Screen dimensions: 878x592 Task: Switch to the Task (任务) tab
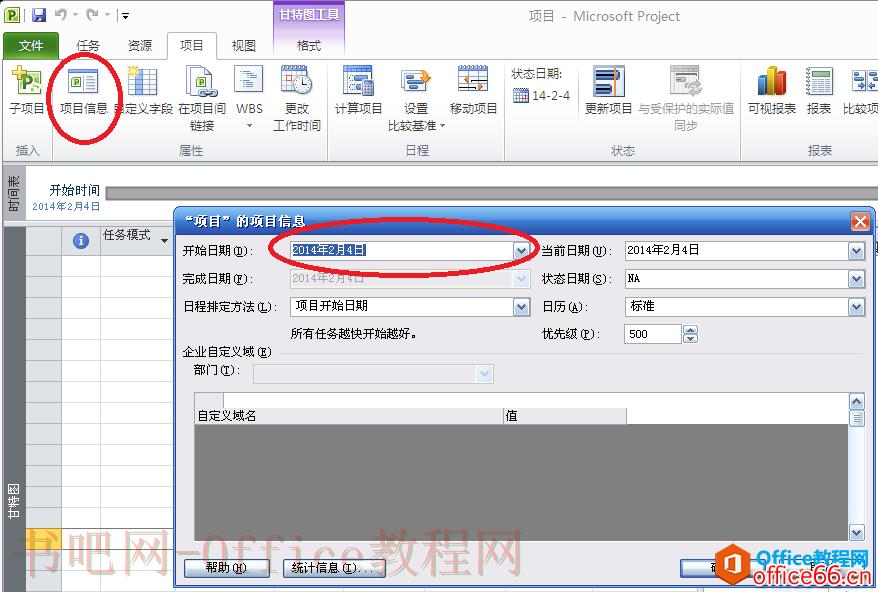tap(87, 45)
